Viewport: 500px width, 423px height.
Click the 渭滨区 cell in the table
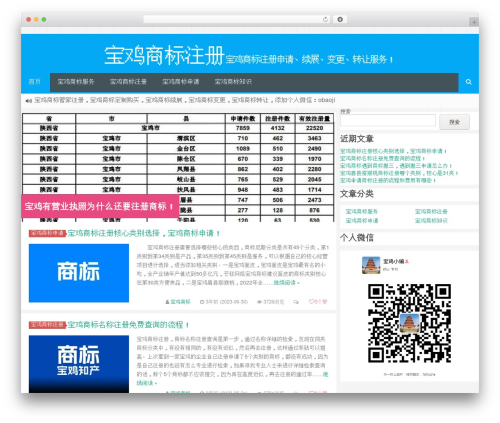pos(186,138)
